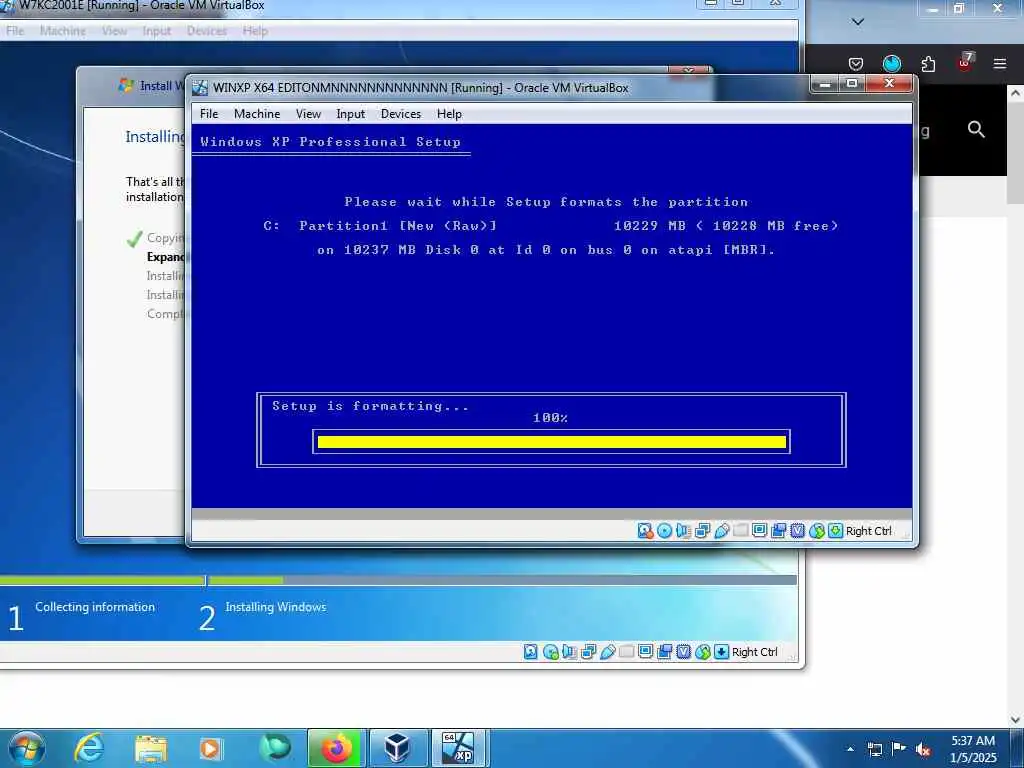This screenshot has width=1024, height=768.
Task: Open Firefox hamburger application menu
Action: [x=1000, y=63]
